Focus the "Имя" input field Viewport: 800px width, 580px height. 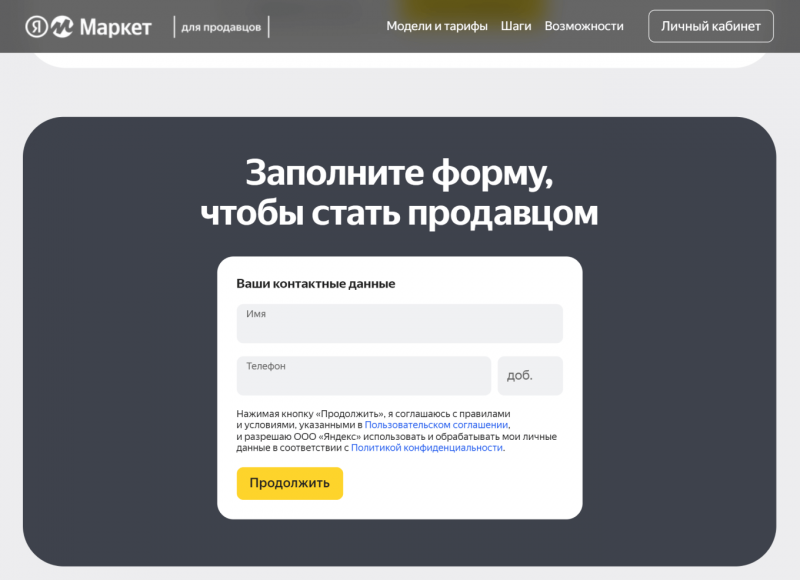pyautogui.click(x=399, y=323)
